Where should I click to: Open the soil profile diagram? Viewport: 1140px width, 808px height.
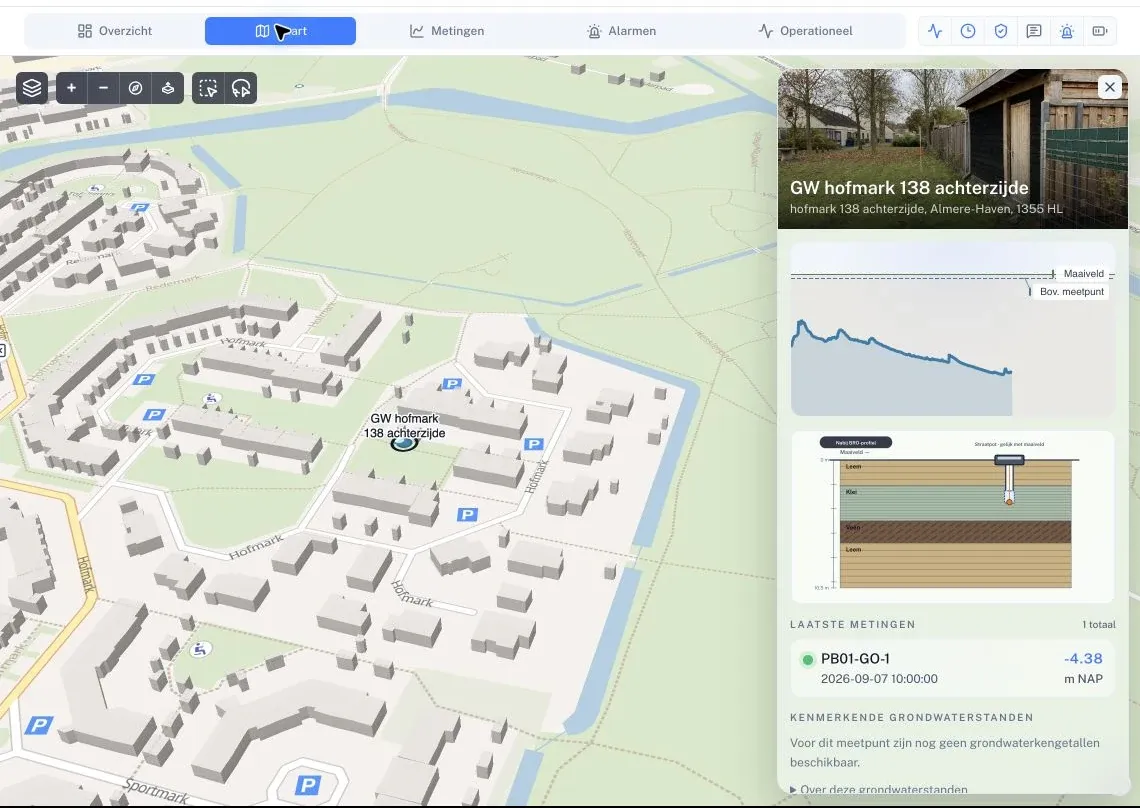pos(952,517)
